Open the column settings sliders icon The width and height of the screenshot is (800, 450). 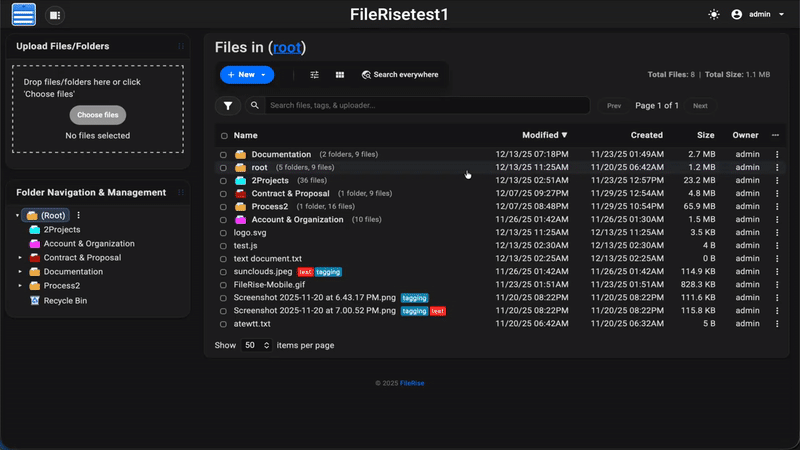coord(314,74)
